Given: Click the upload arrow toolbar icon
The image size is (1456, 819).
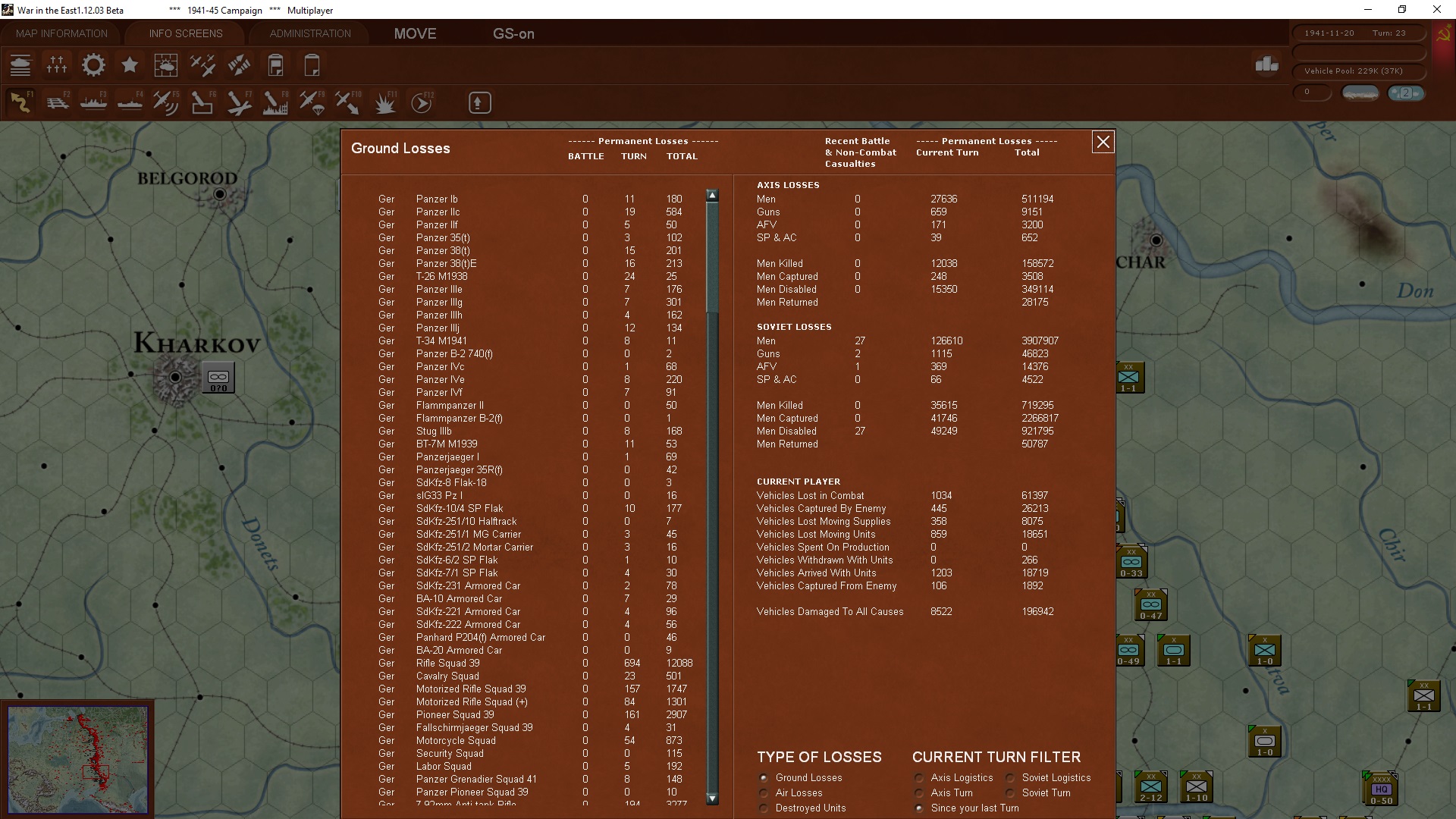Looking at the screenshot, I should click(x=479, y=102).
